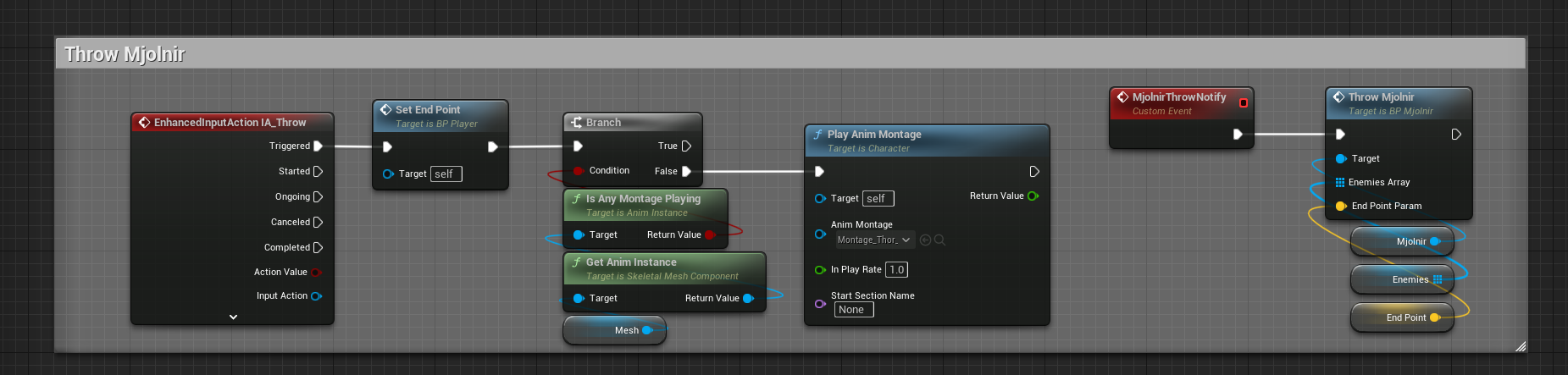Click the Target pin on Play Anim Montage
The image size is (1568, 375).
pos(820,199)
